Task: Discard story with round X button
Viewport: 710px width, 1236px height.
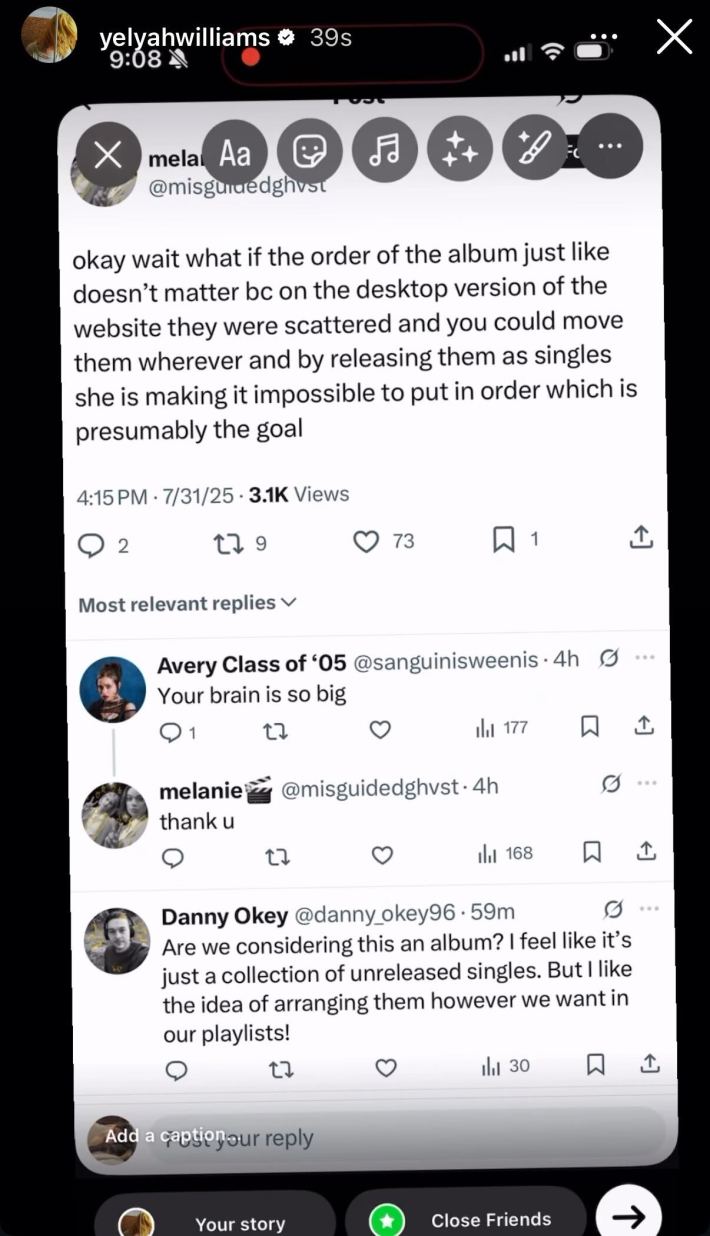Action: pos(107,153)
